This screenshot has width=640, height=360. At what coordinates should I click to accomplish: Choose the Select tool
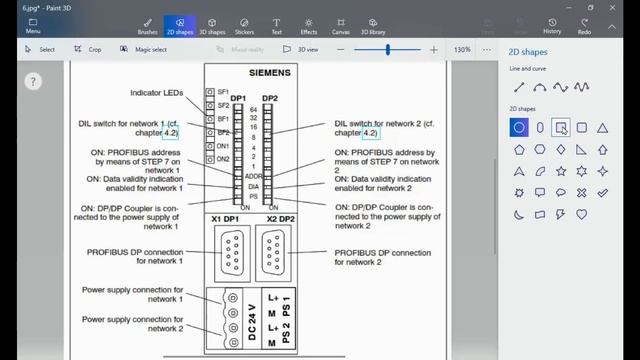[x=40, y=49]
